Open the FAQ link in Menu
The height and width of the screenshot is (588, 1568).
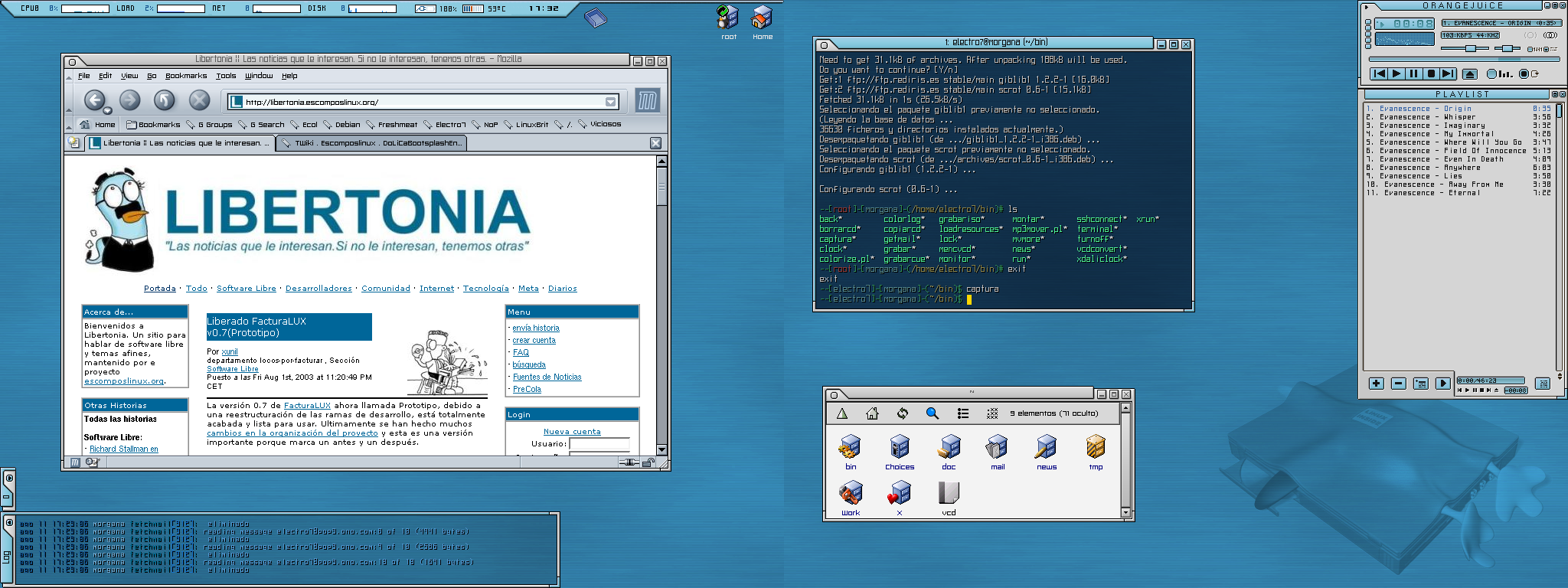tap(521, 352)
